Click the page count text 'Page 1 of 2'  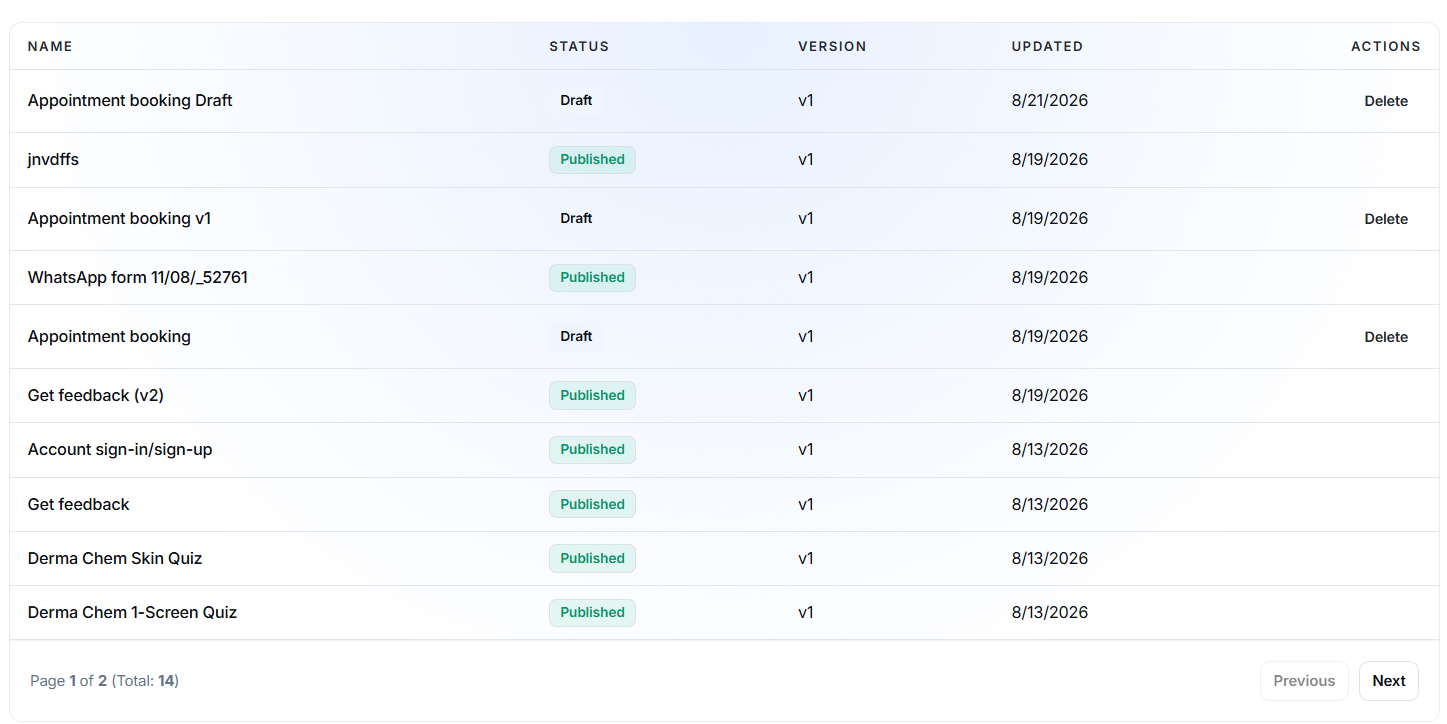tap(68, 681)
